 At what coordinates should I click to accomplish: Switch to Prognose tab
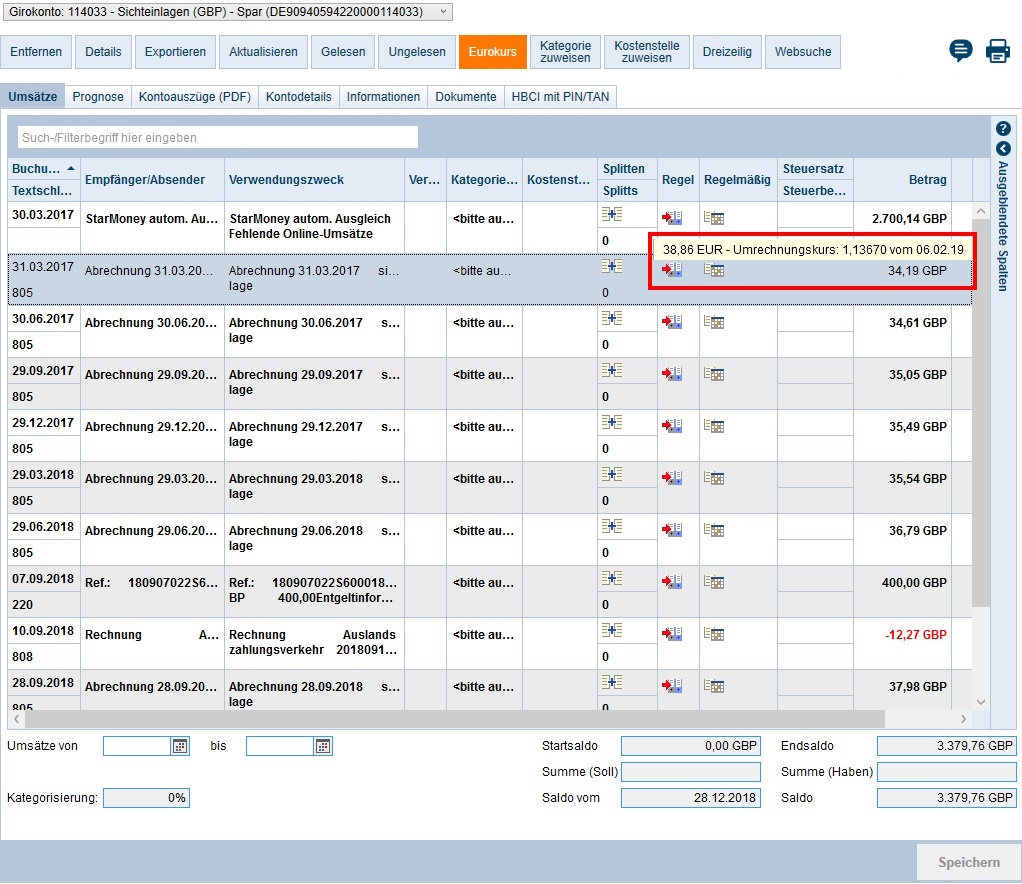[x=98, y=96]
